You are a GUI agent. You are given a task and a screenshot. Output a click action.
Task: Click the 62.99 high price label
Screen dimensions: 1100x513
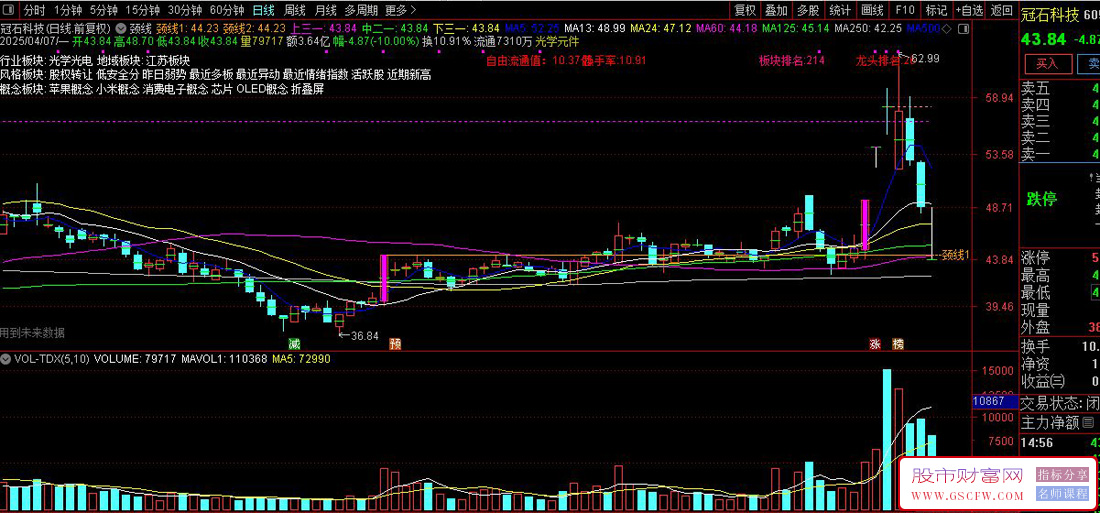coord(925,58)
